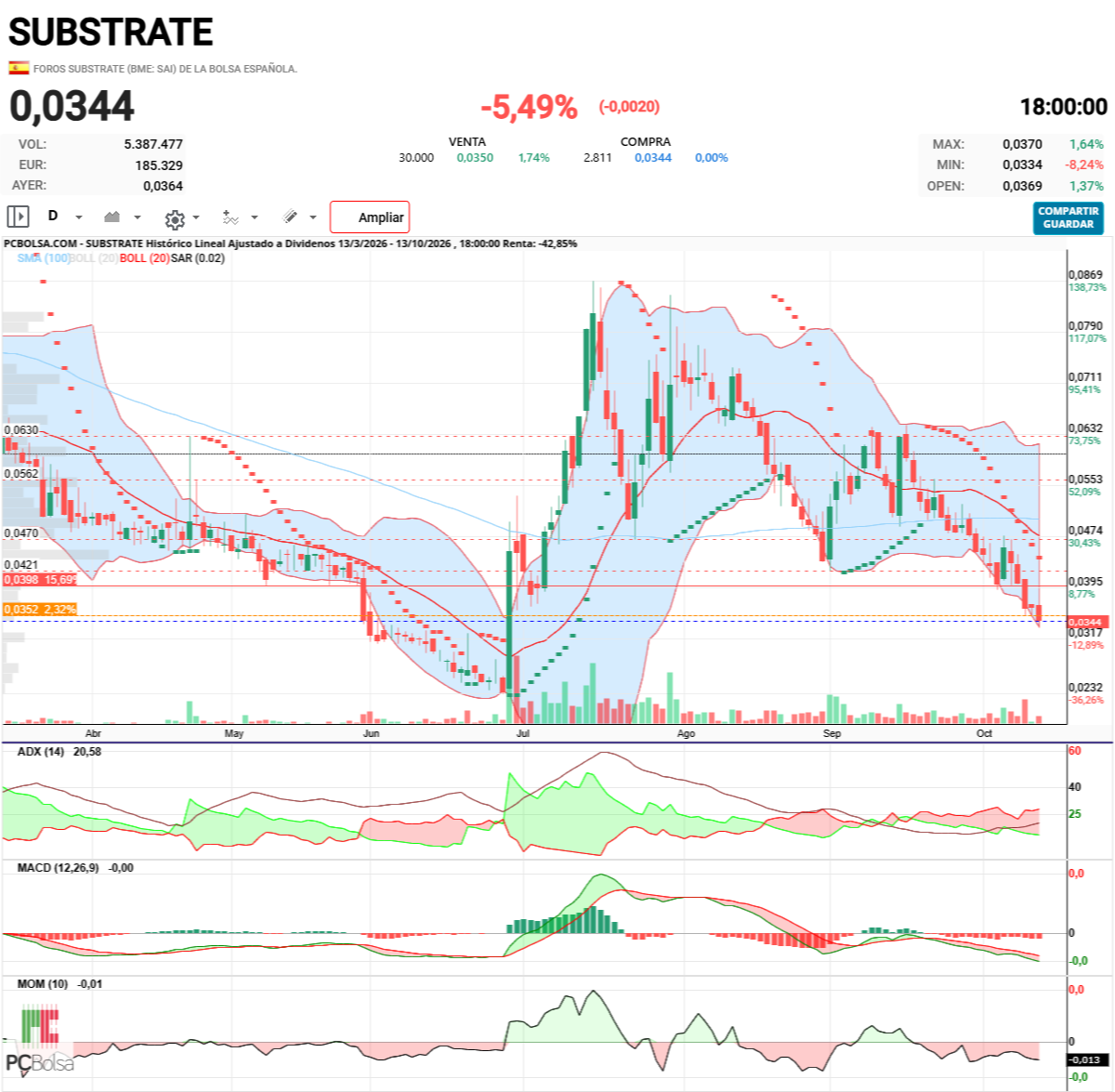Toggle the red BOLL (20) indicator label
The width and height of the screenshot is (1115, 1092).
click(144, 257)
